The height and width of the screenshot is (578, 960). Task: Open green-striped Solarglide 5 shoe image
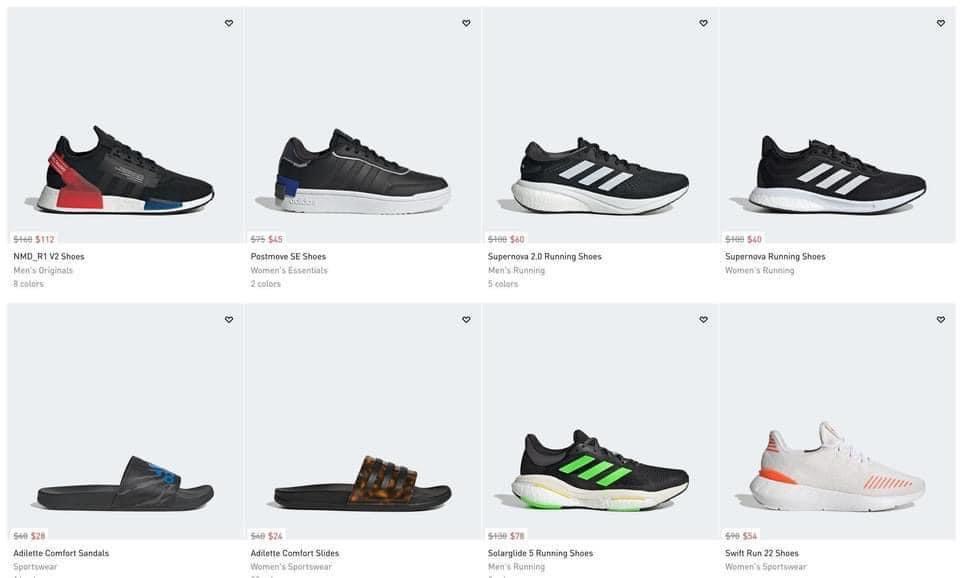tap(600, 471)
